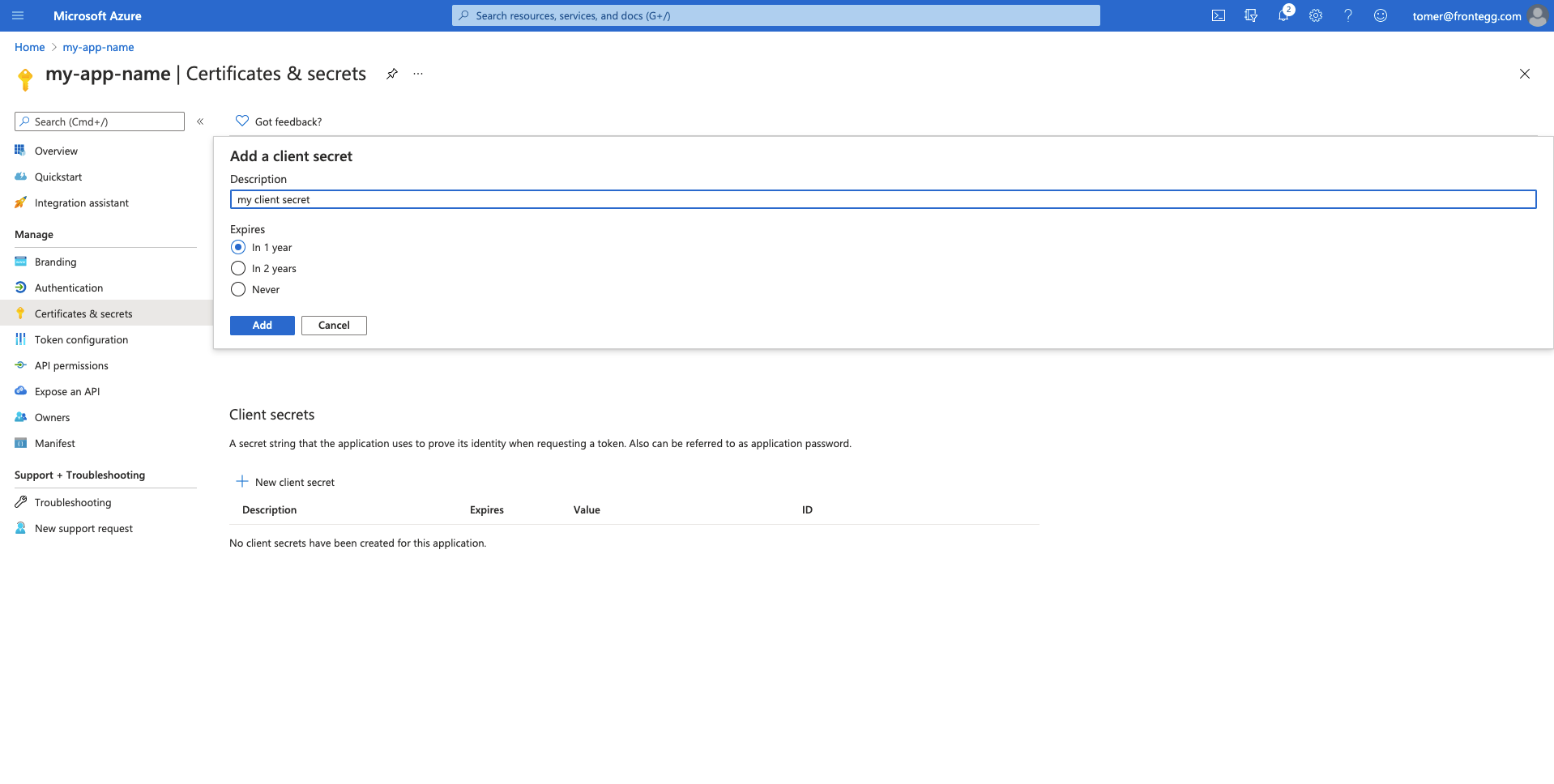Open the feedback smiley icon
1554x784 pixels.
[x=1381, y=15]
